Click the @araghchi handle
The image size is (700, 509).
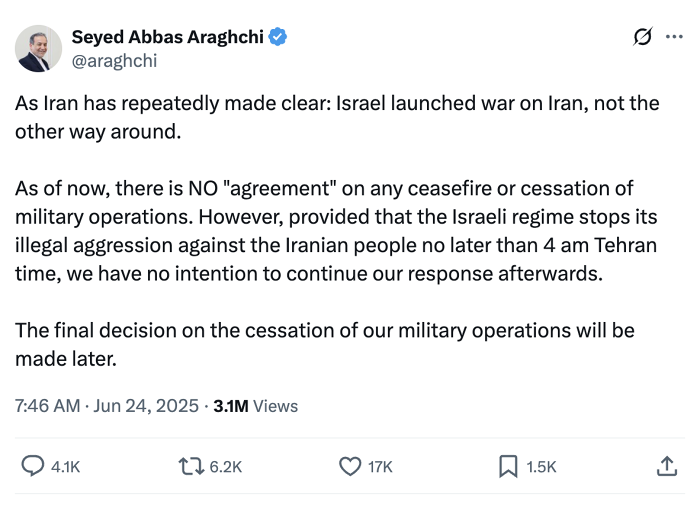[x=114, y=61]
